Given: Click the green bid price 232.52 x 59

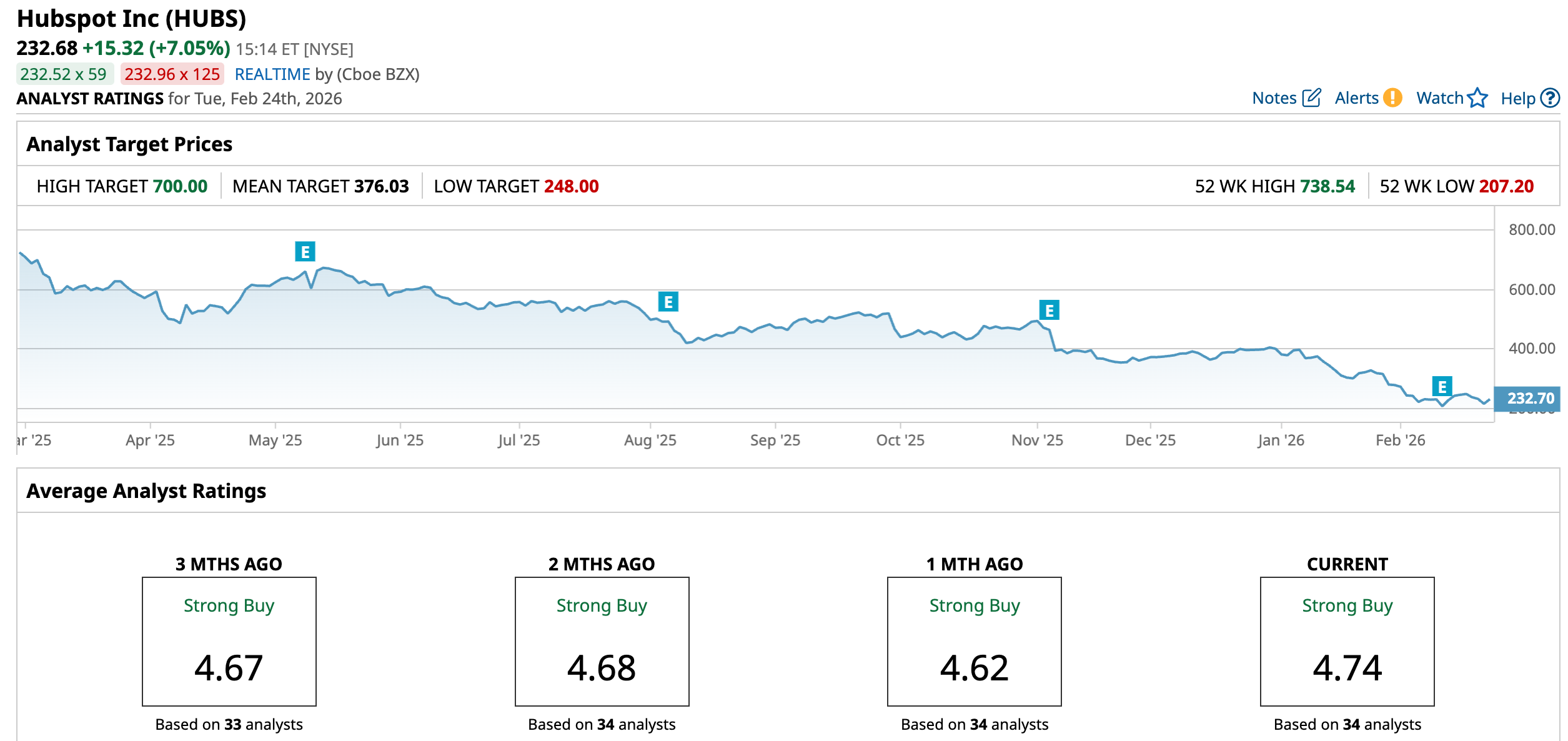Looking at the screenshot, I should 64,74.
